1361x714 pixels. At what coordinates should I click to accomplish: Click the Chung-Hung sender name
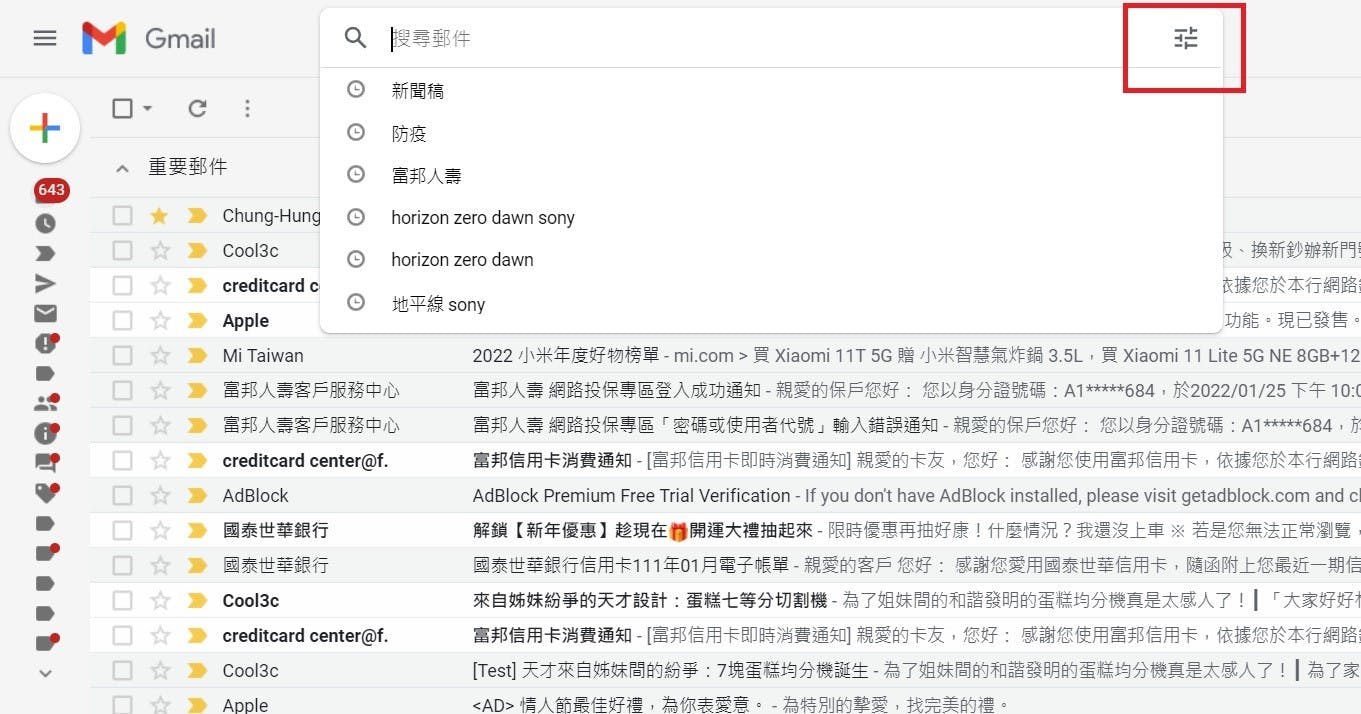271,216
